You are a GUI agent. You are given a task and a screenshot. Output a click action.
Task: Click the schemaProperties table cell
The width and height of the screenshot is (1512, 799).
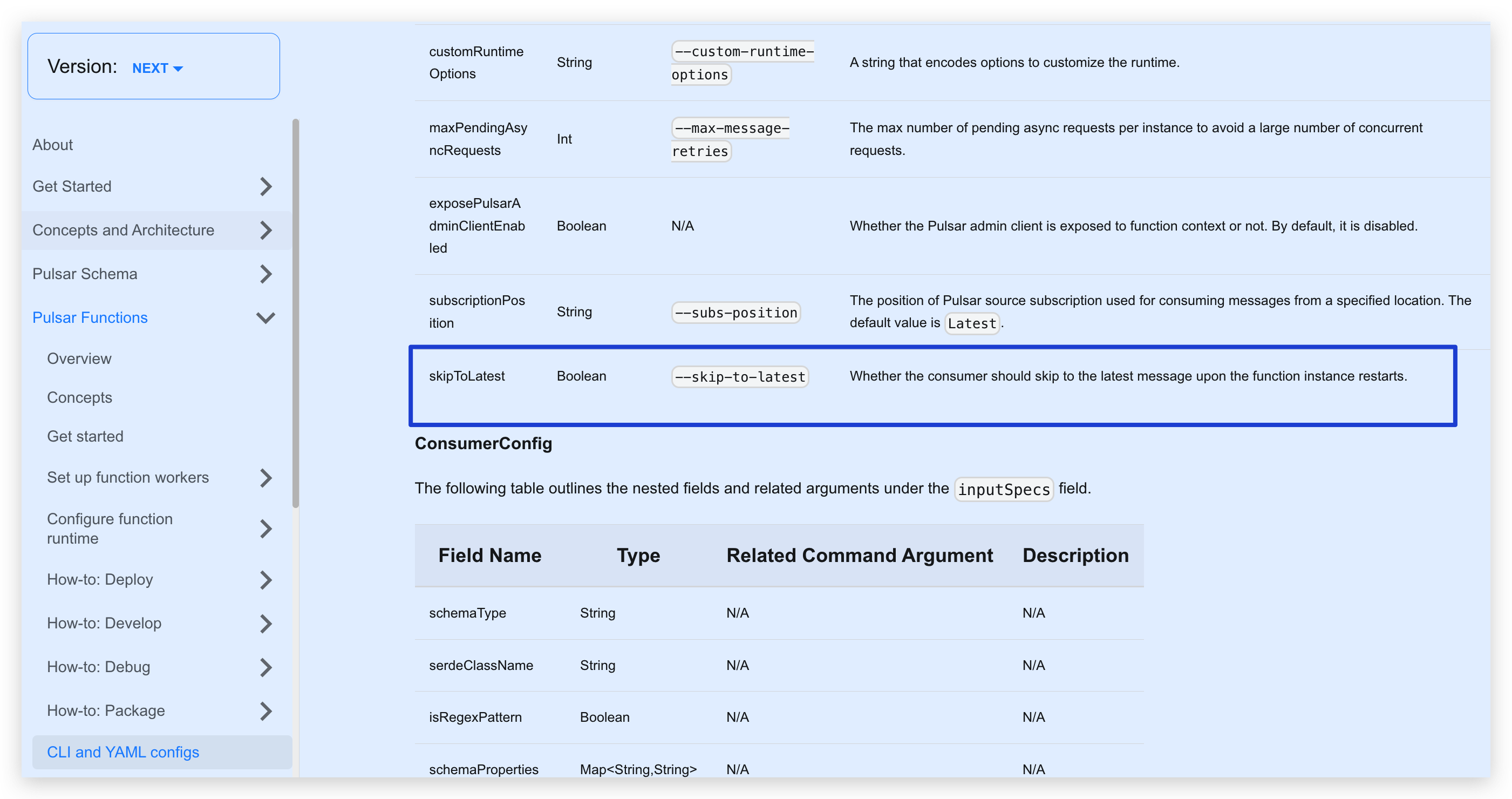pos(483,770)
